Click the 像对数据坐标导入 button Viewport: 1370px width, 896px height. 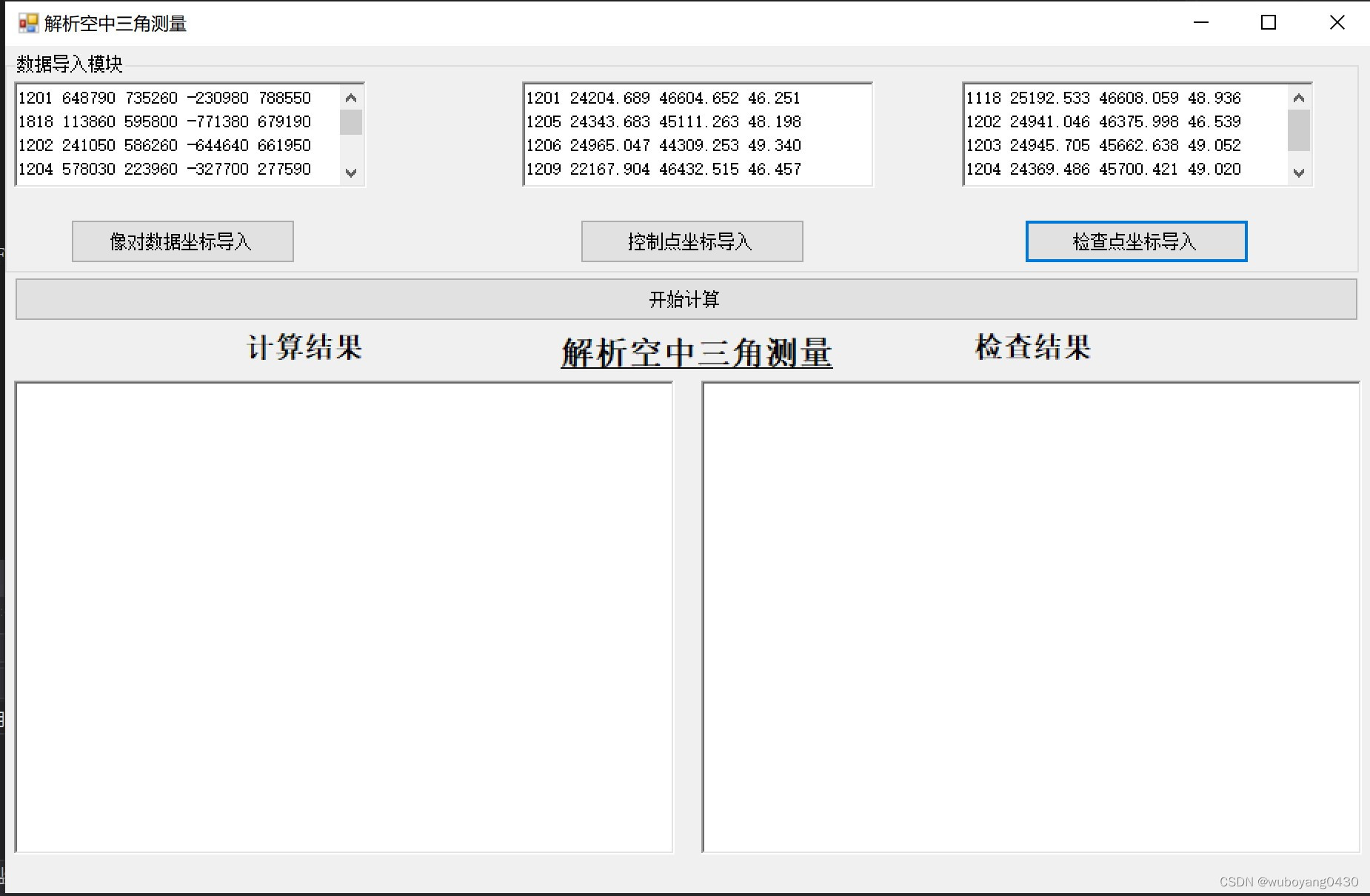point(183,241)
